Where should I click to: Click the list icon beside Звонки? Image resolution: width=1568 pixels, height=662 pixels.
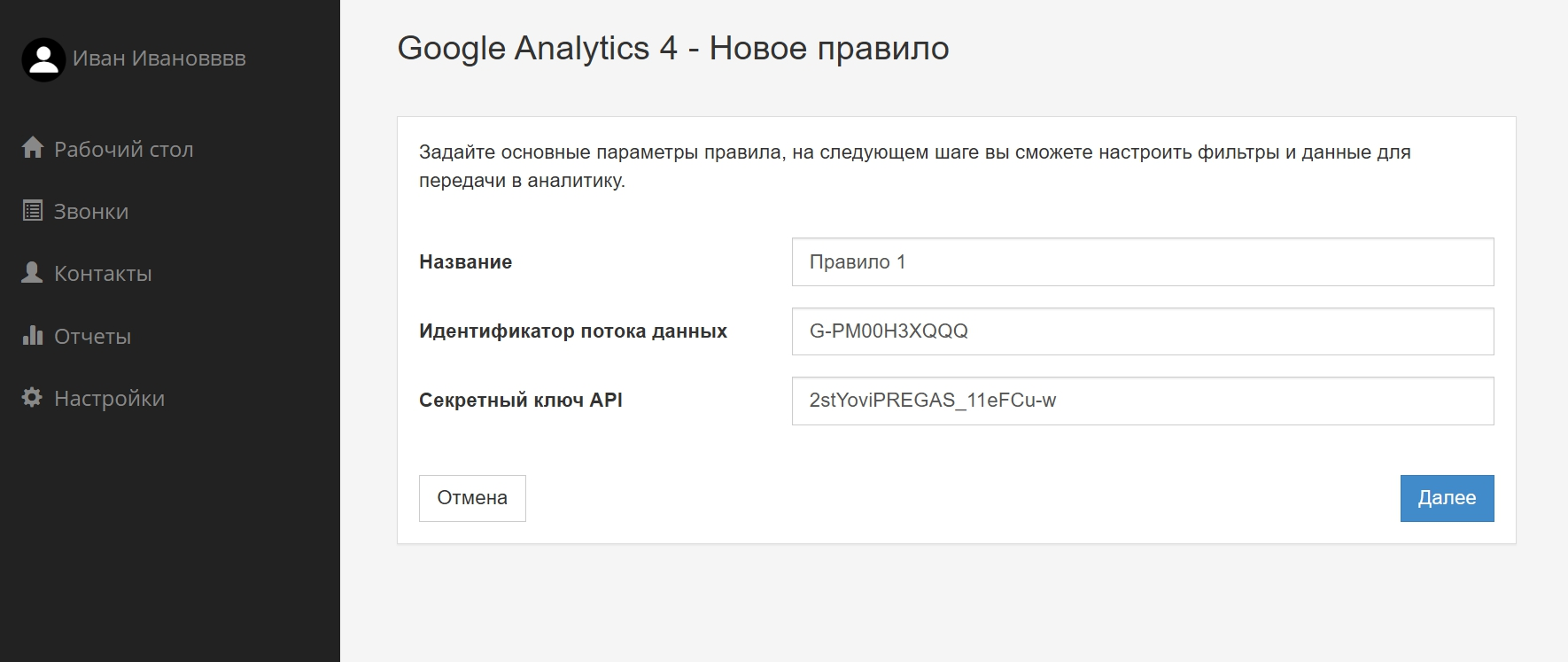[x=33, y=210]
